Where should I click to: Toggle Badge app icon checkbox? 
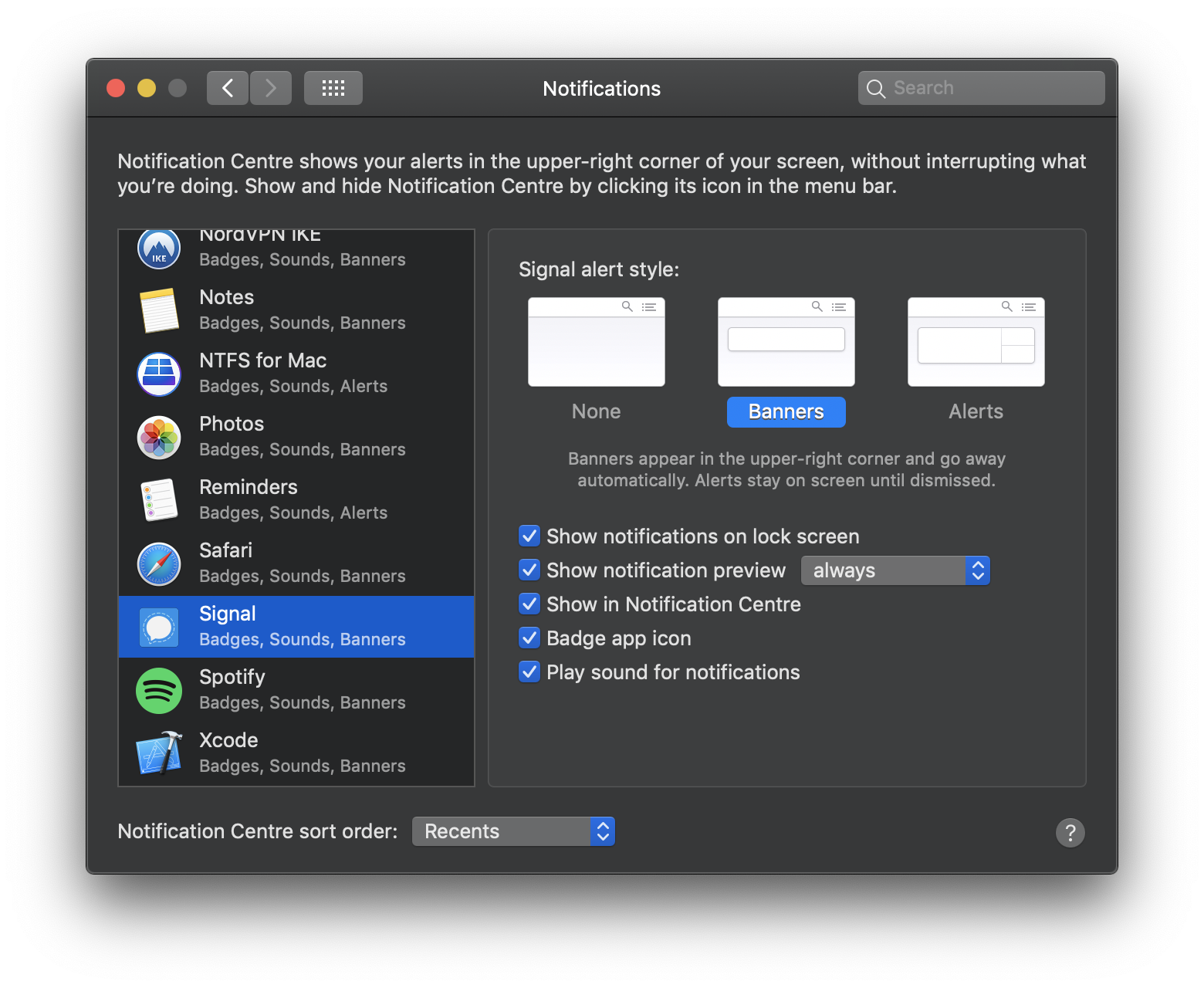[x=529, y=638]
